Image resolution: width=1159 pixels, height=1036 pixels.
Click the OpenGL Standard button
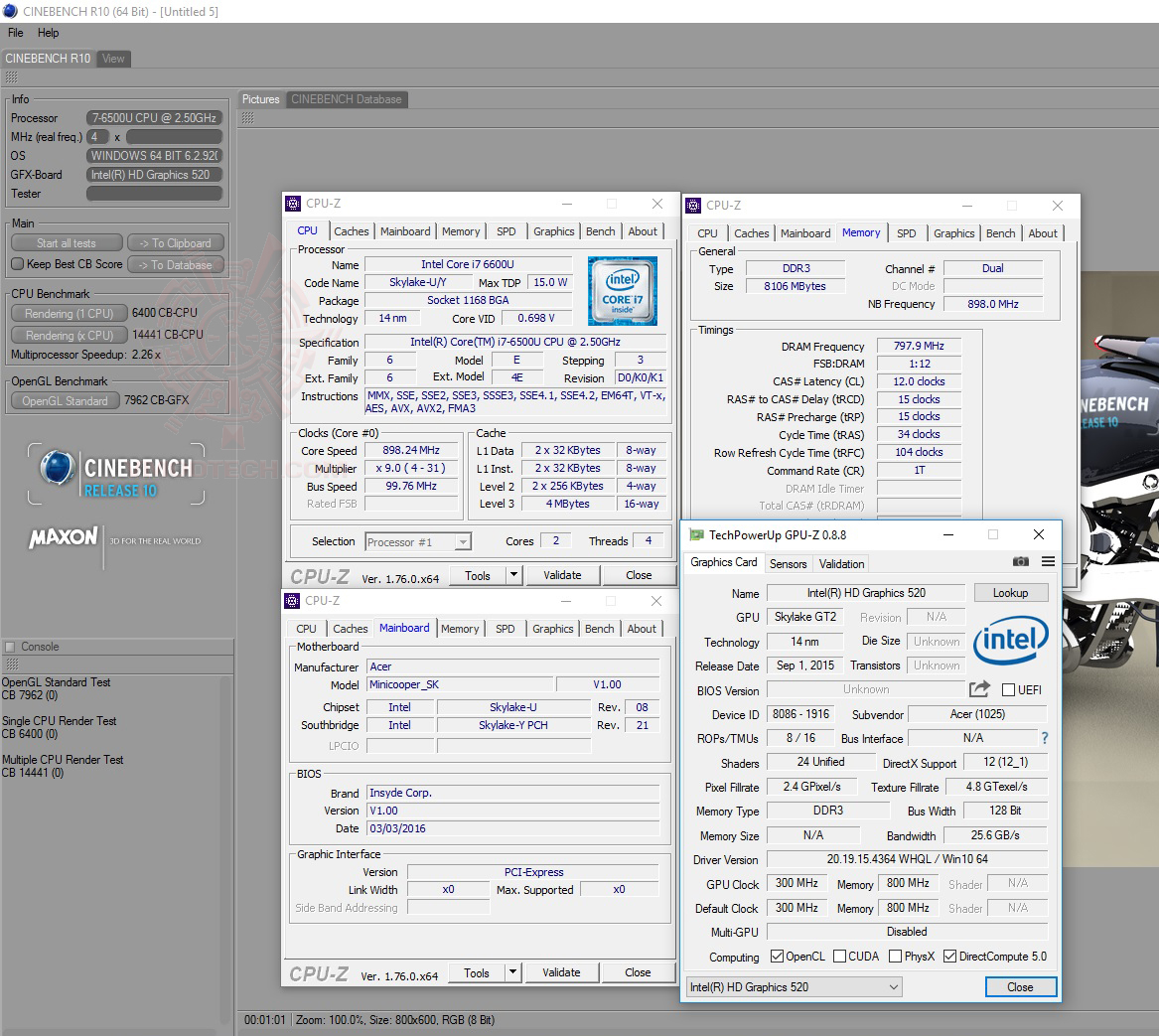point(65,401)
